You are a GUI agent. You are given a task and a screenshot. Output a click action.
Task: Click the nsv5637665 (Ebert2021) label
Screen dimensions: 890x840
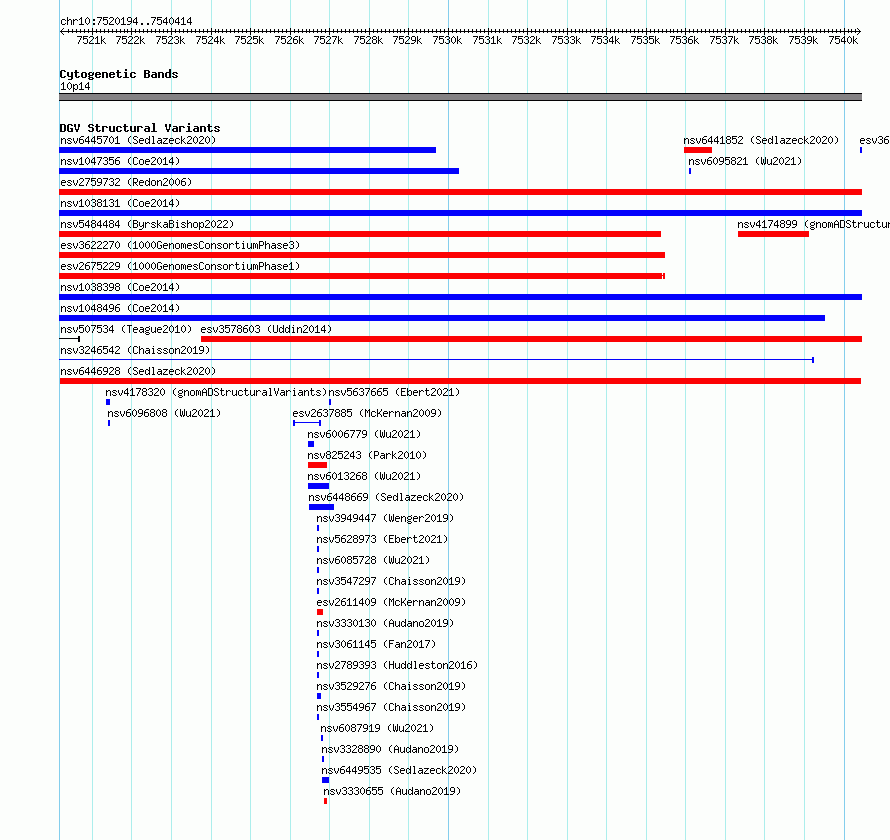[x=394, y=392]
